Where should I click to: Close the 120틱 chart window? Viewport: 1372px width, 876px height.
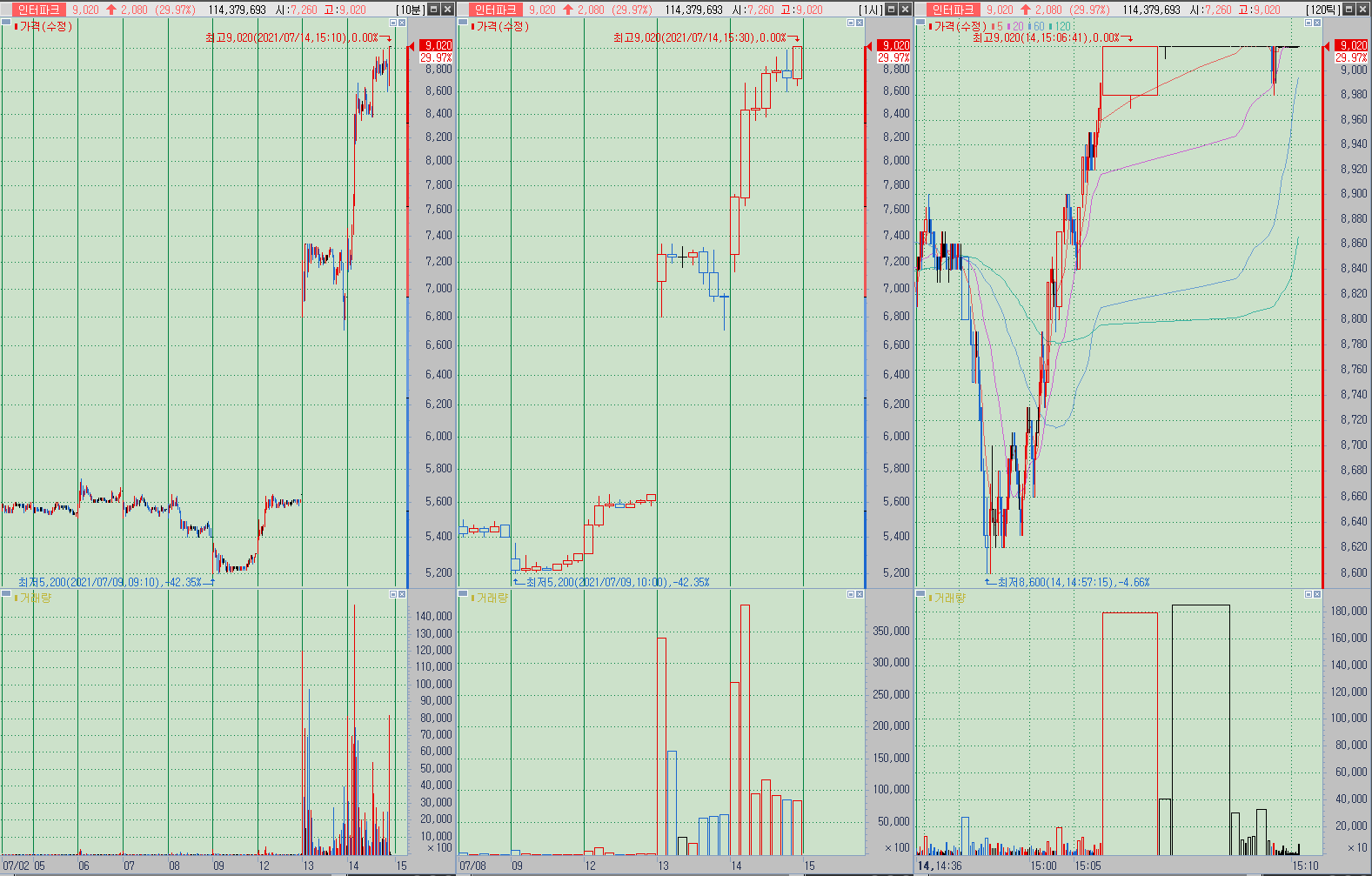[x=1362, y=9]
